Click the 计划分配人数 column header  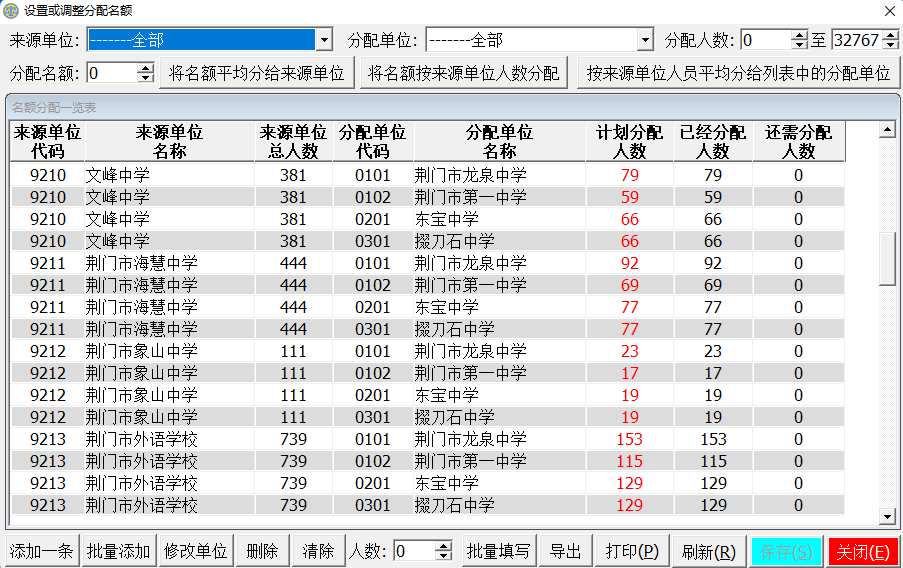pyautogui.click(x=629, y=142)
